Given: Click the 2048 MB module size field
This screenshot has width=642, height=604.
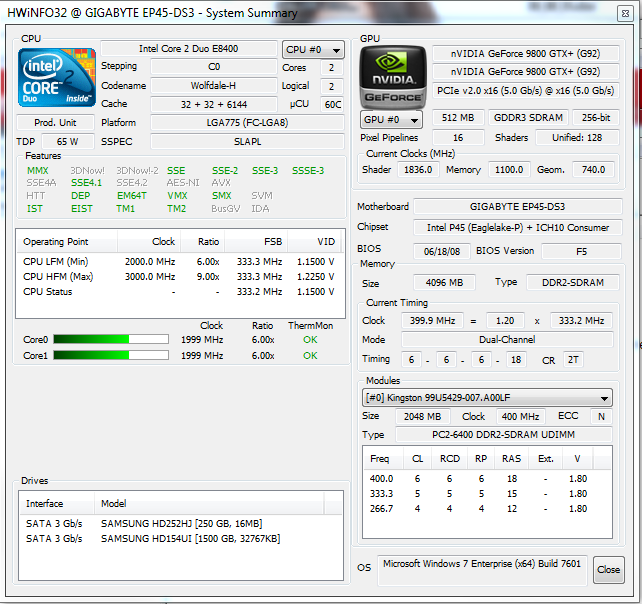Looking at the screenshot, I should 423,416.
